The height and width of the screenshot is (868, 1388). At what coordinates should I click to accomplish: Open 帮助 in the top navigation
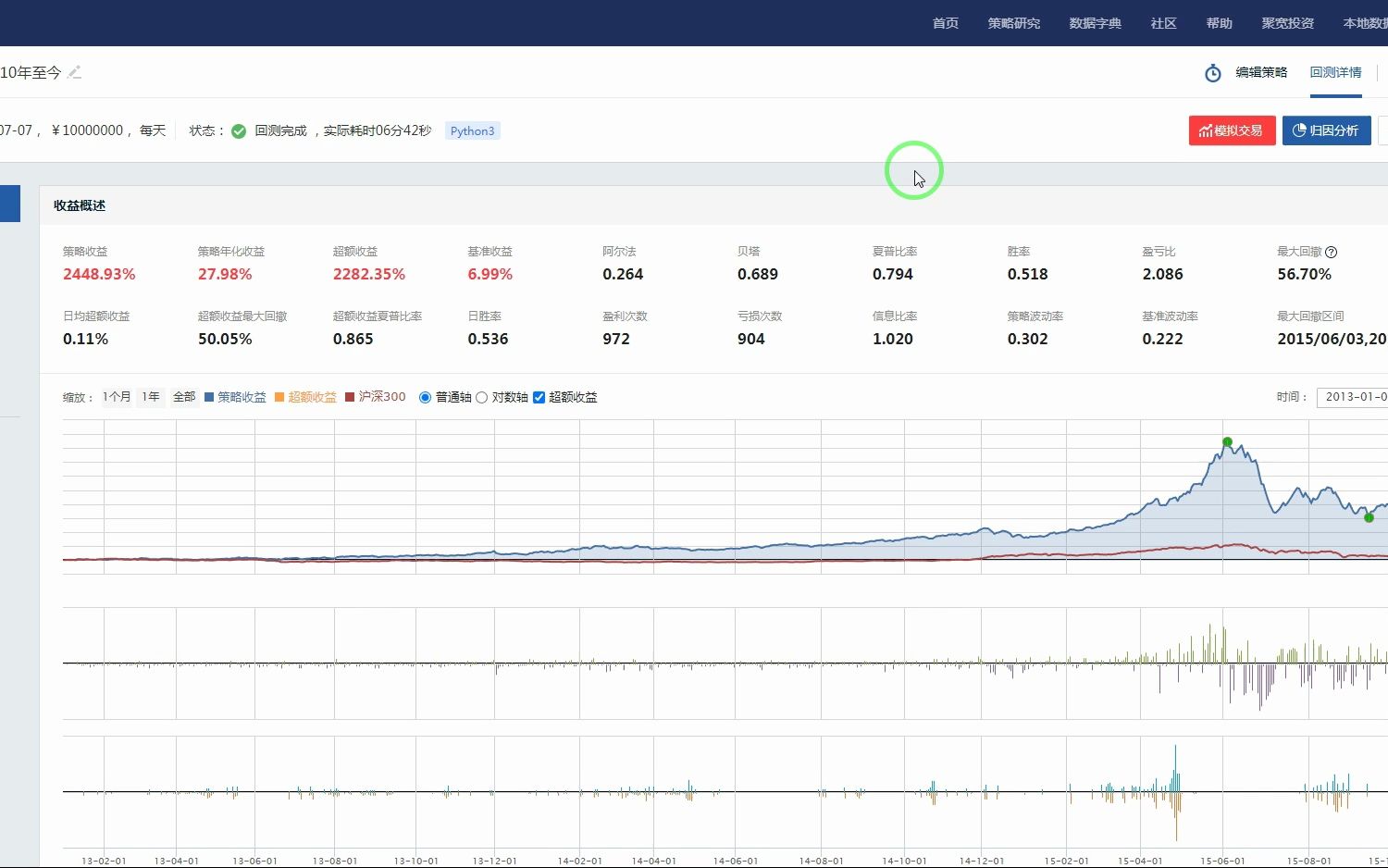[x=1219, y=23]
